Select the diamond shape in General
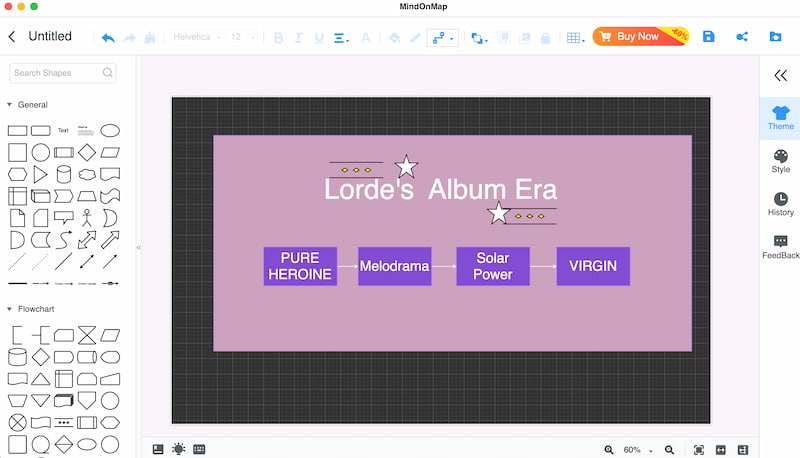 pyautogui.click(x=87, y=152)
